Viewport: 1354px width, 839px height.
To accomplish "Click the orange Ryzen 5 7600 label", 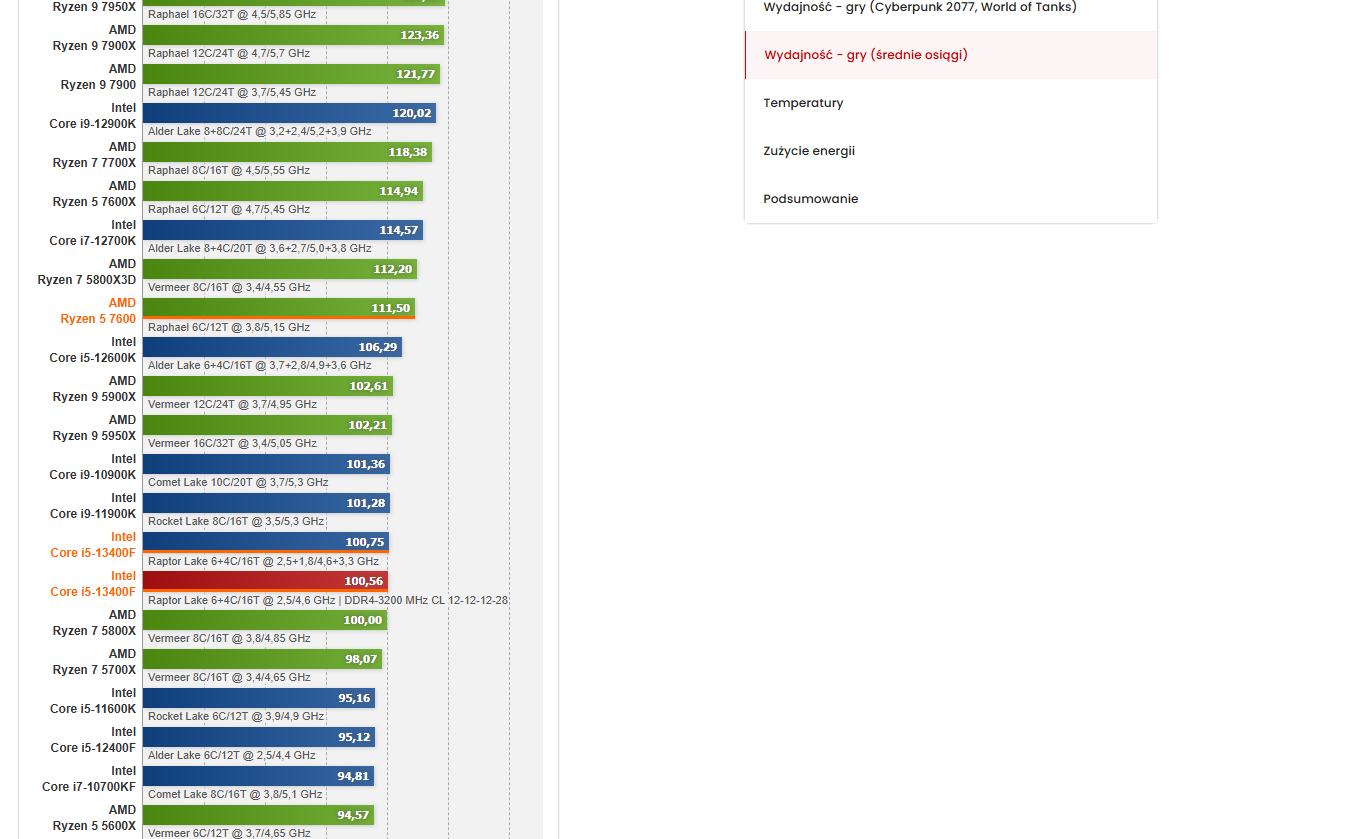I will coord(98,311).
